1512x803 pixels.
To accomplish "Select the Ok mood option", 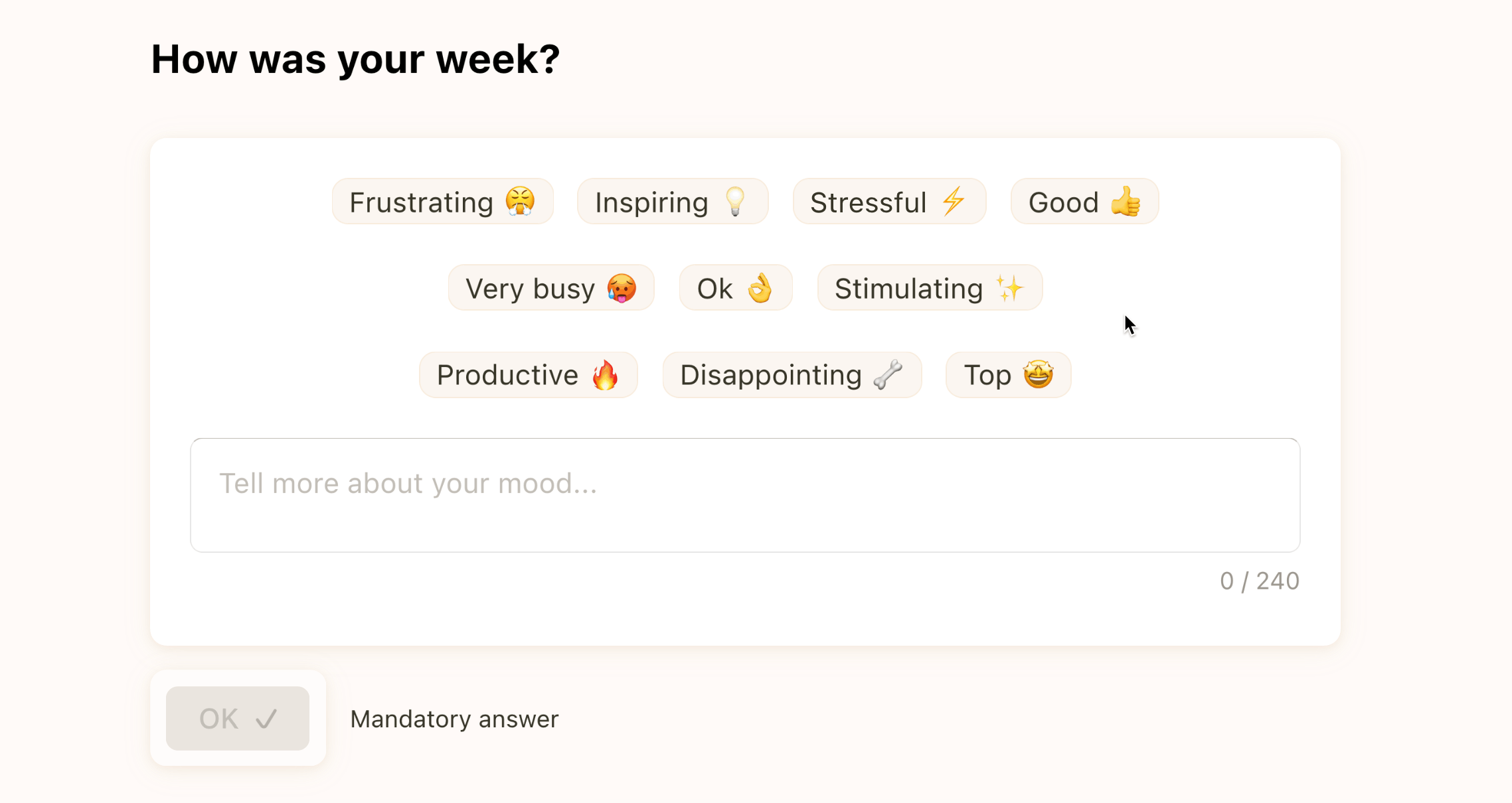I will click(x=735, y=288).
